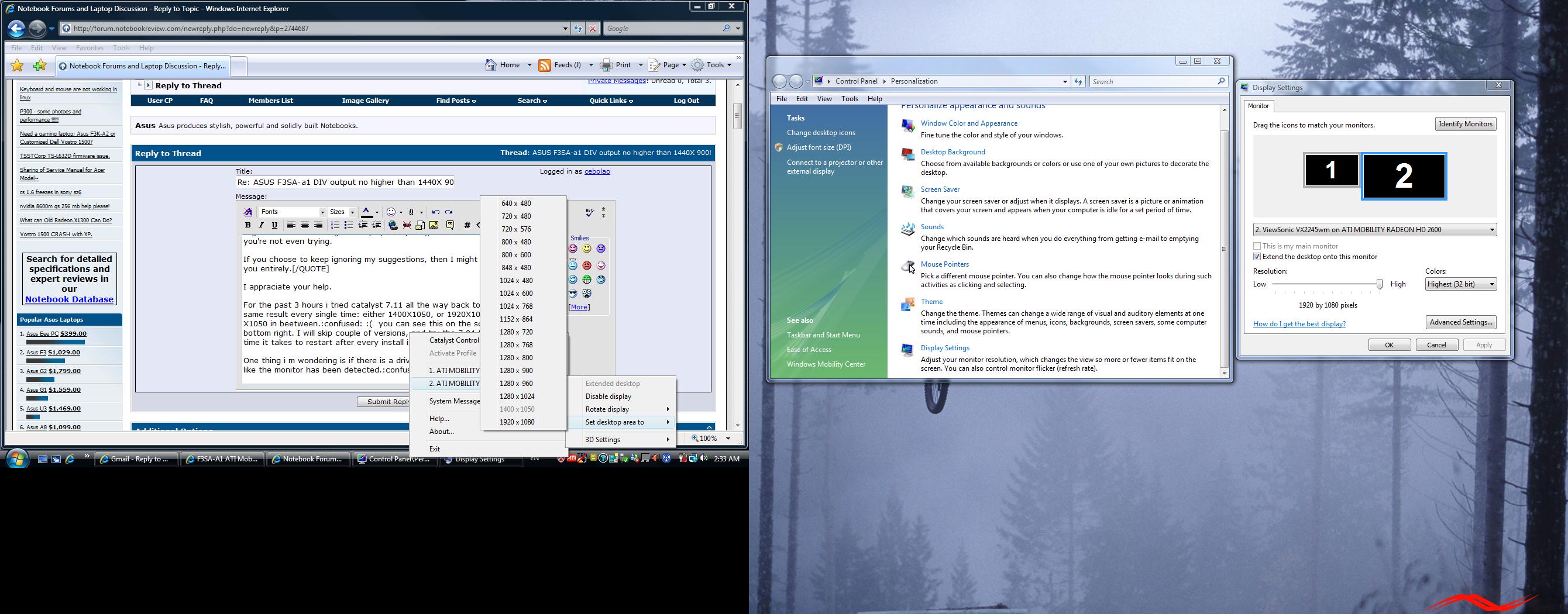Open monitor selection combo box

click(1374, 229)
